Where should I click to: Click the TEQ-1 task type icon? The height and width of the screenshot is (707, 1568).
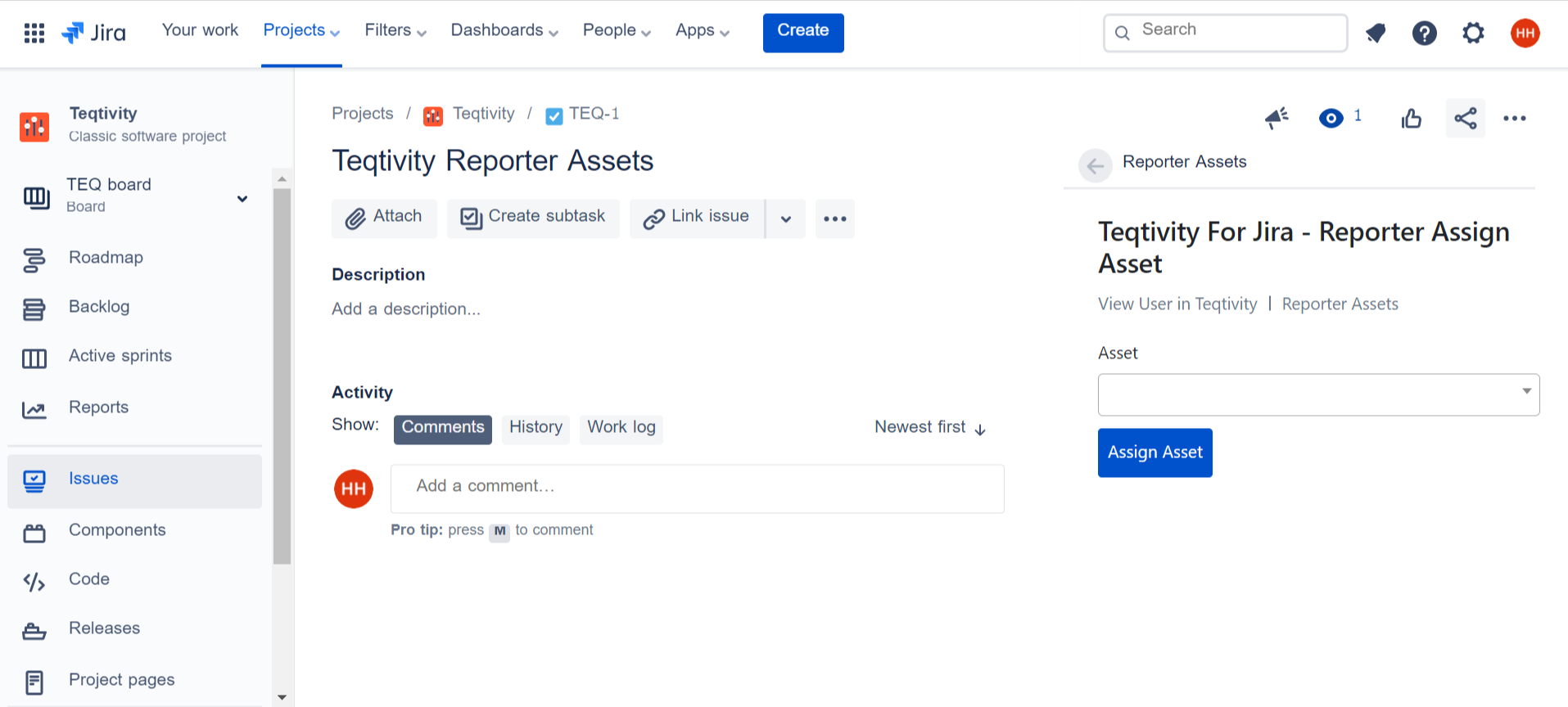pyautogui.click(x=554, y=116)
